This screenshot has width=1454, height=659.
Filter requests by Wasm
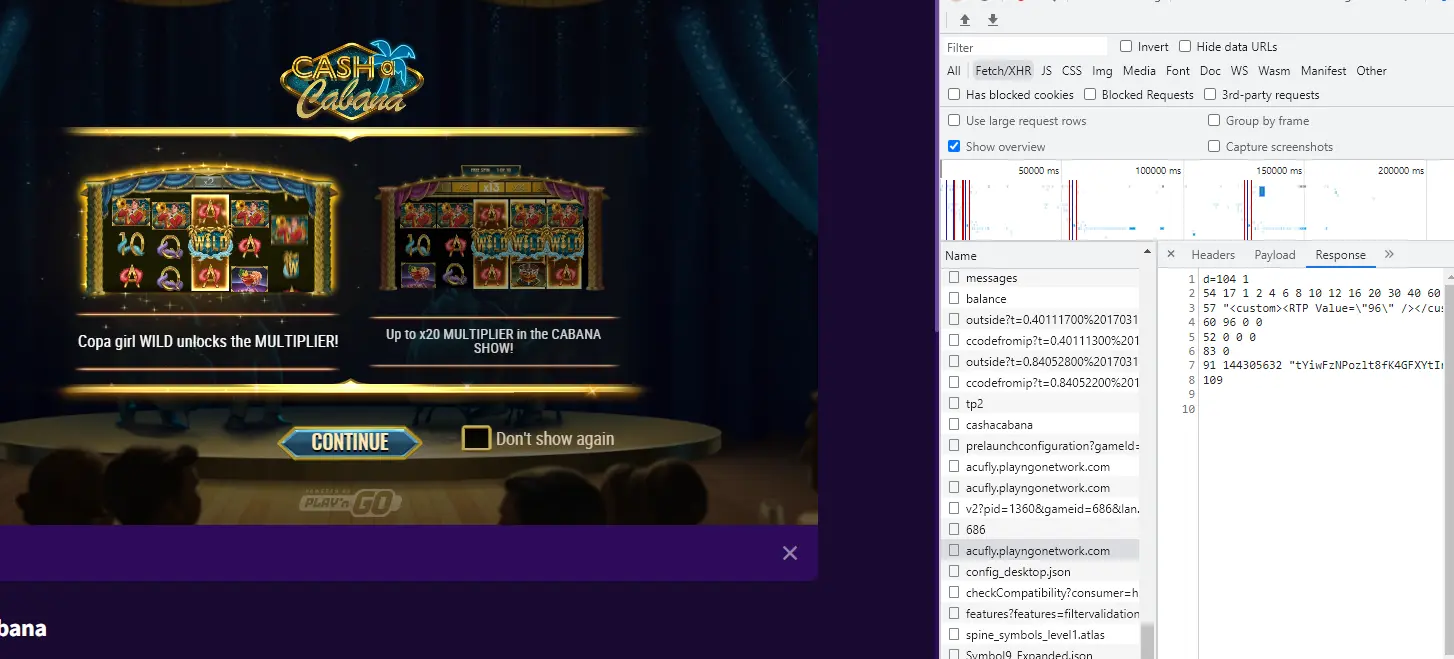coord(1274,71)
